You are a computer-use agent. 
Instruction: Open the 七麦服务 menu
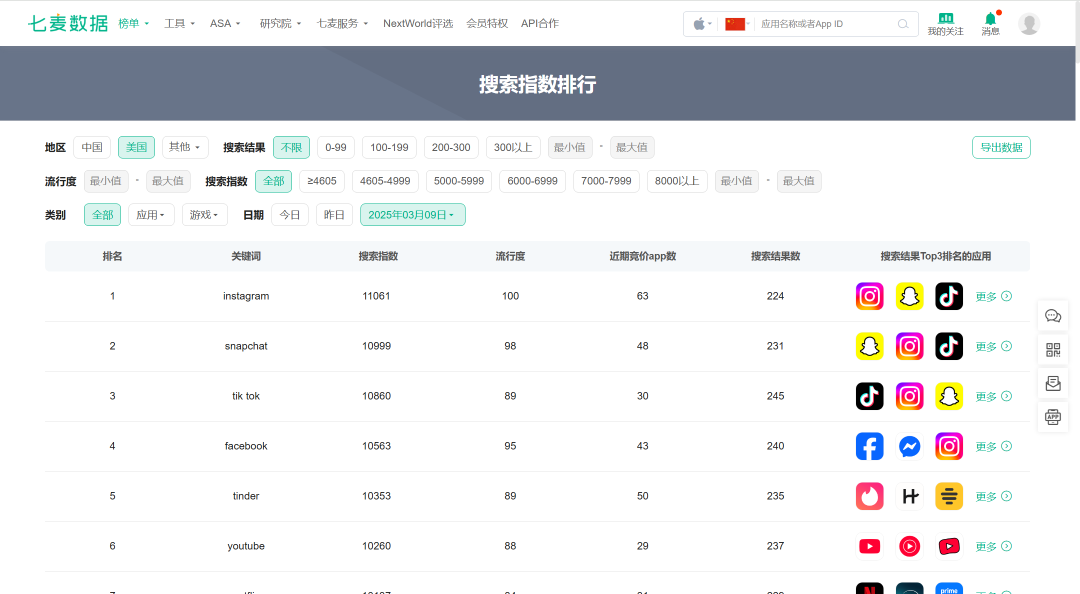342,23
